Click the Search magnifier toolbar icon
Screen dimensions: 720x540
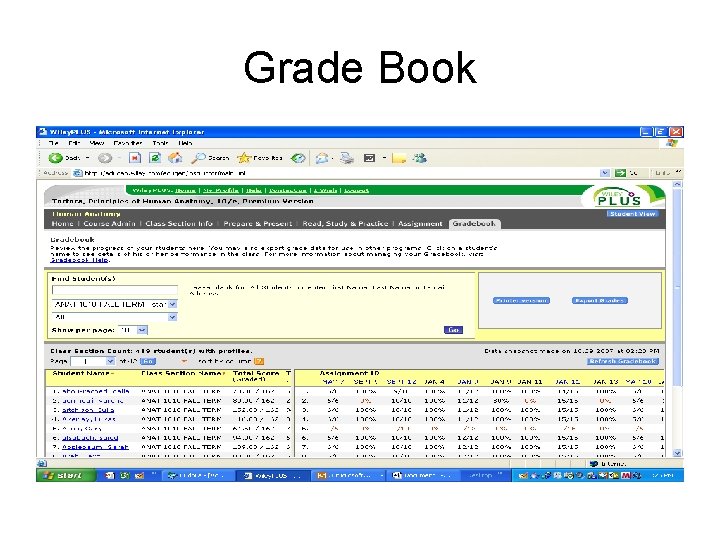point(198,158)
